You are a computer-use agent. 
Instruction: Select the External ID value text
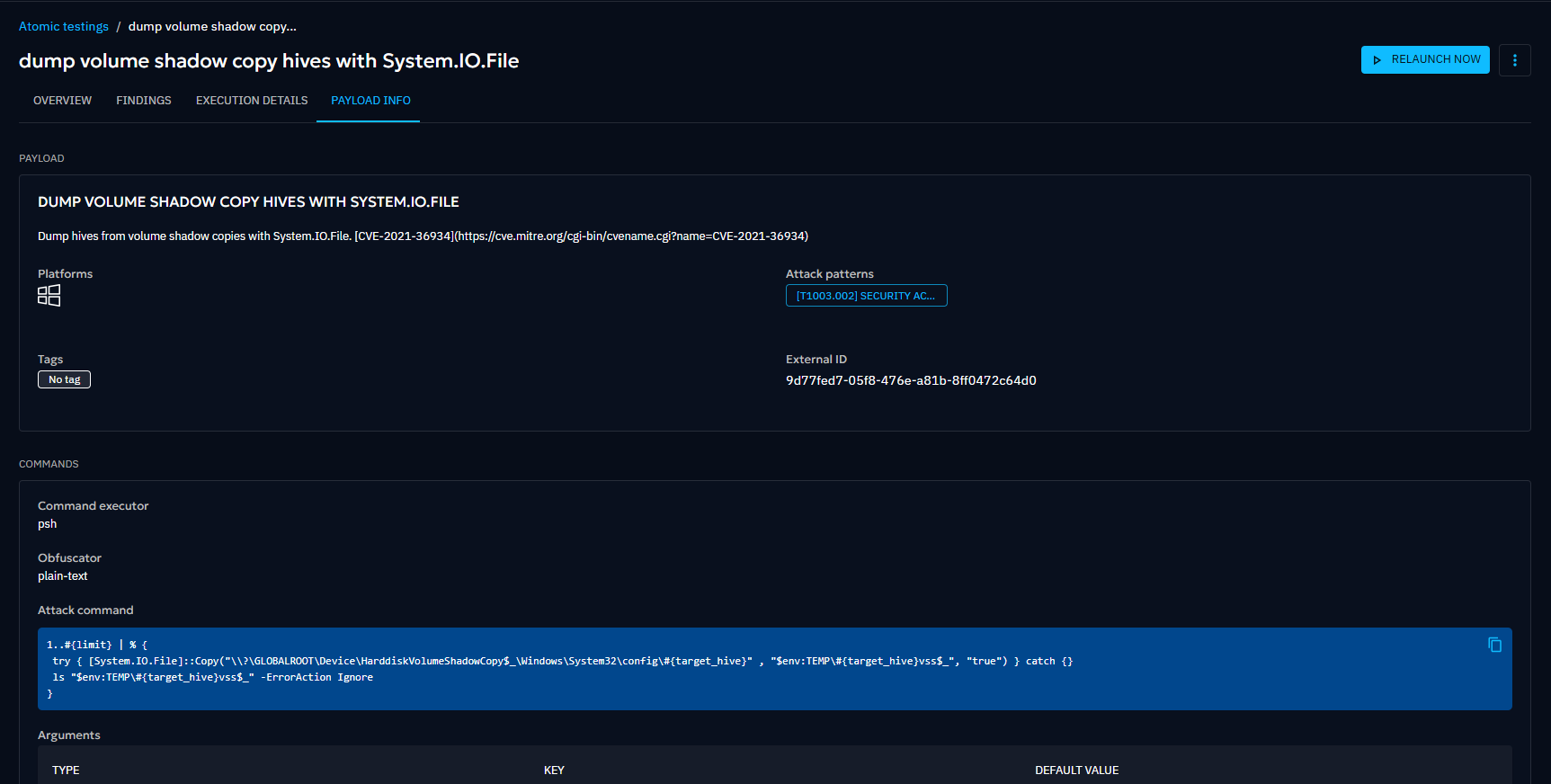click(910, 380)
